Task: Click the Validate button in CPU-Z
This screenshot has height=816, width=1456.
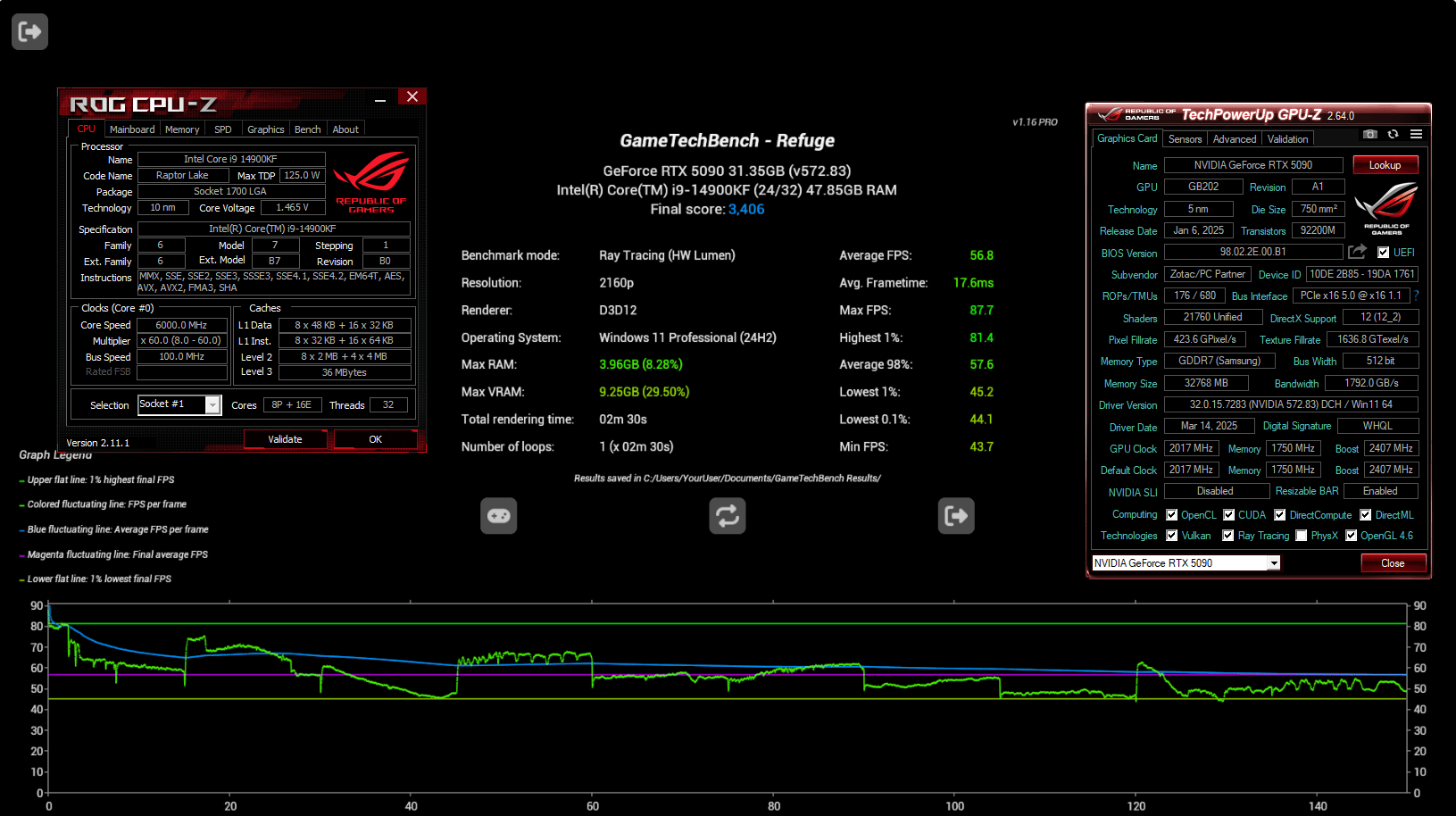Action: [x=285, y=439]
